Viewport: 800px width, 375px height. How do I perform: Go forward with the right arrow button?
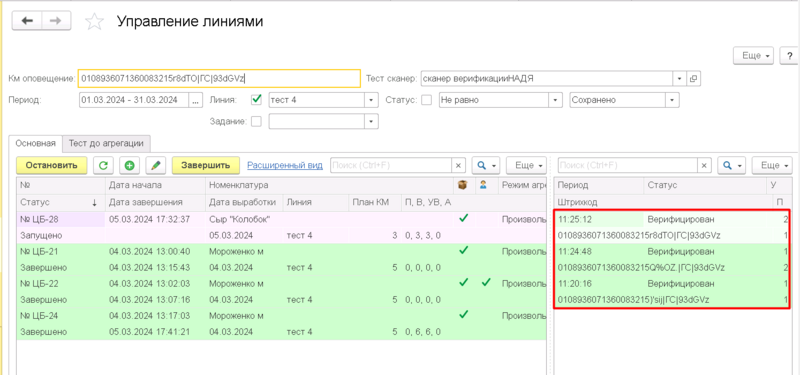(x=56, y=20)
